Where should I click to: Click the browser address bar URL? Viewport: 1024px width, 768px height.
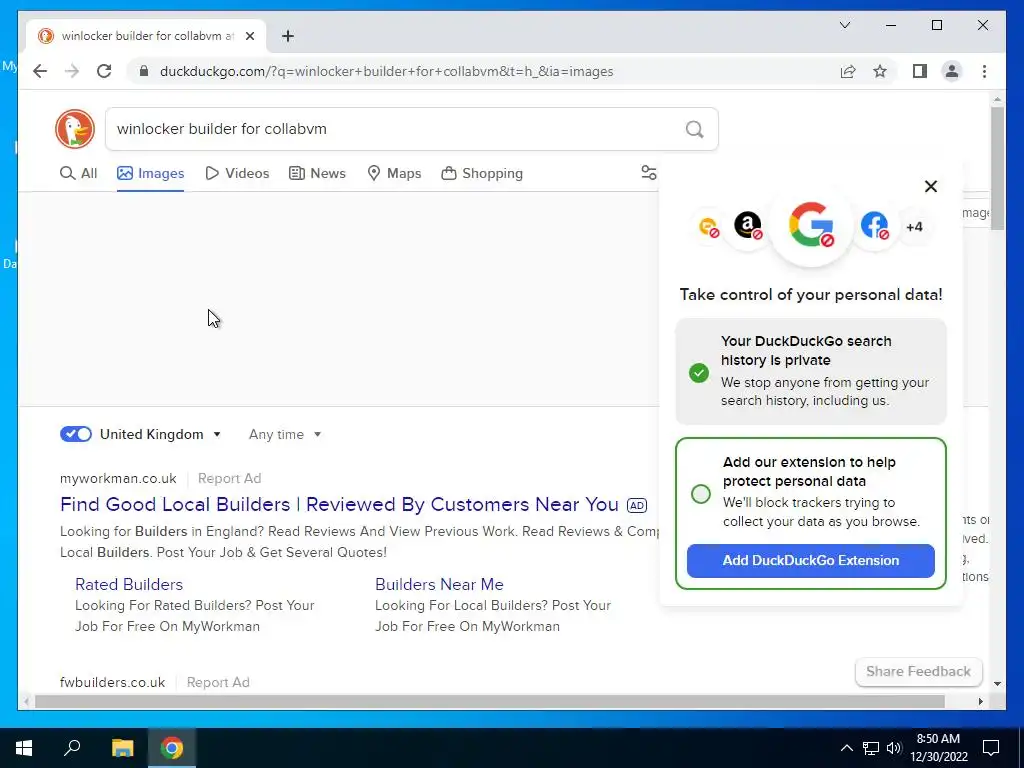click(x=387, y=71)
